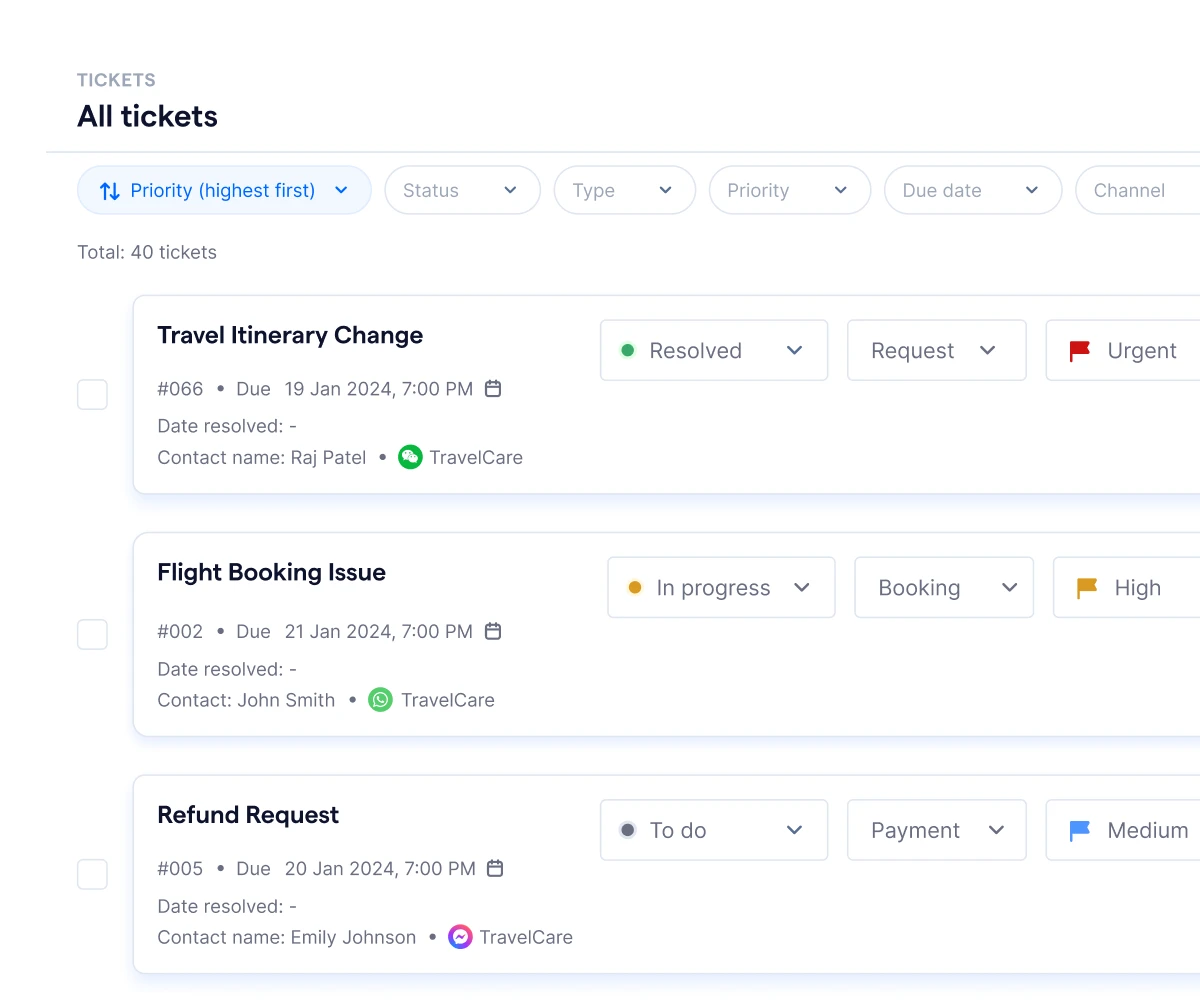This screenshot has height=1000, width=1200.
Task: Click the green Resolved status dot
Action: tap(628, 350)
